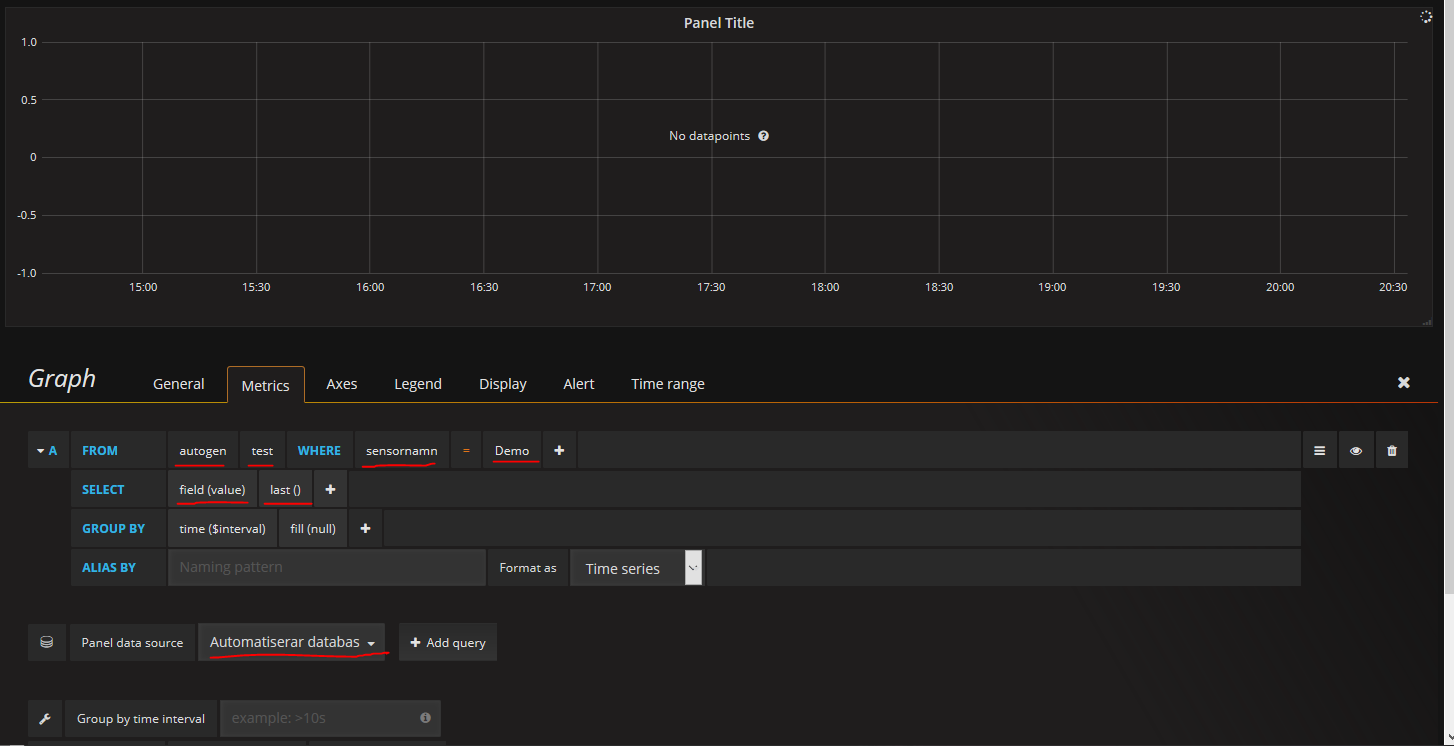Click the 20:30 time axis label

tap(1393, 287)
